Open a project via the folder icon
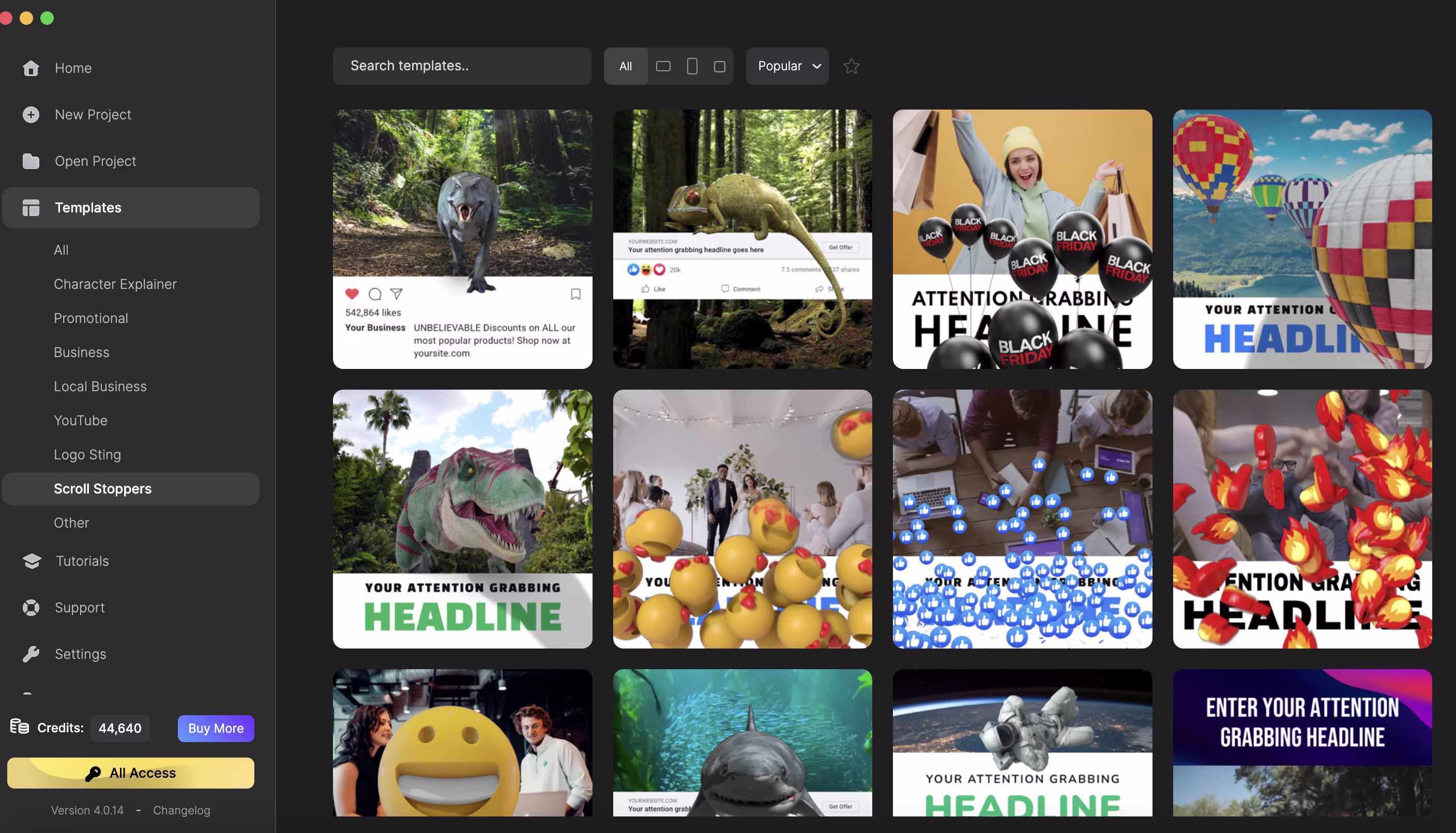 (31, 161)
